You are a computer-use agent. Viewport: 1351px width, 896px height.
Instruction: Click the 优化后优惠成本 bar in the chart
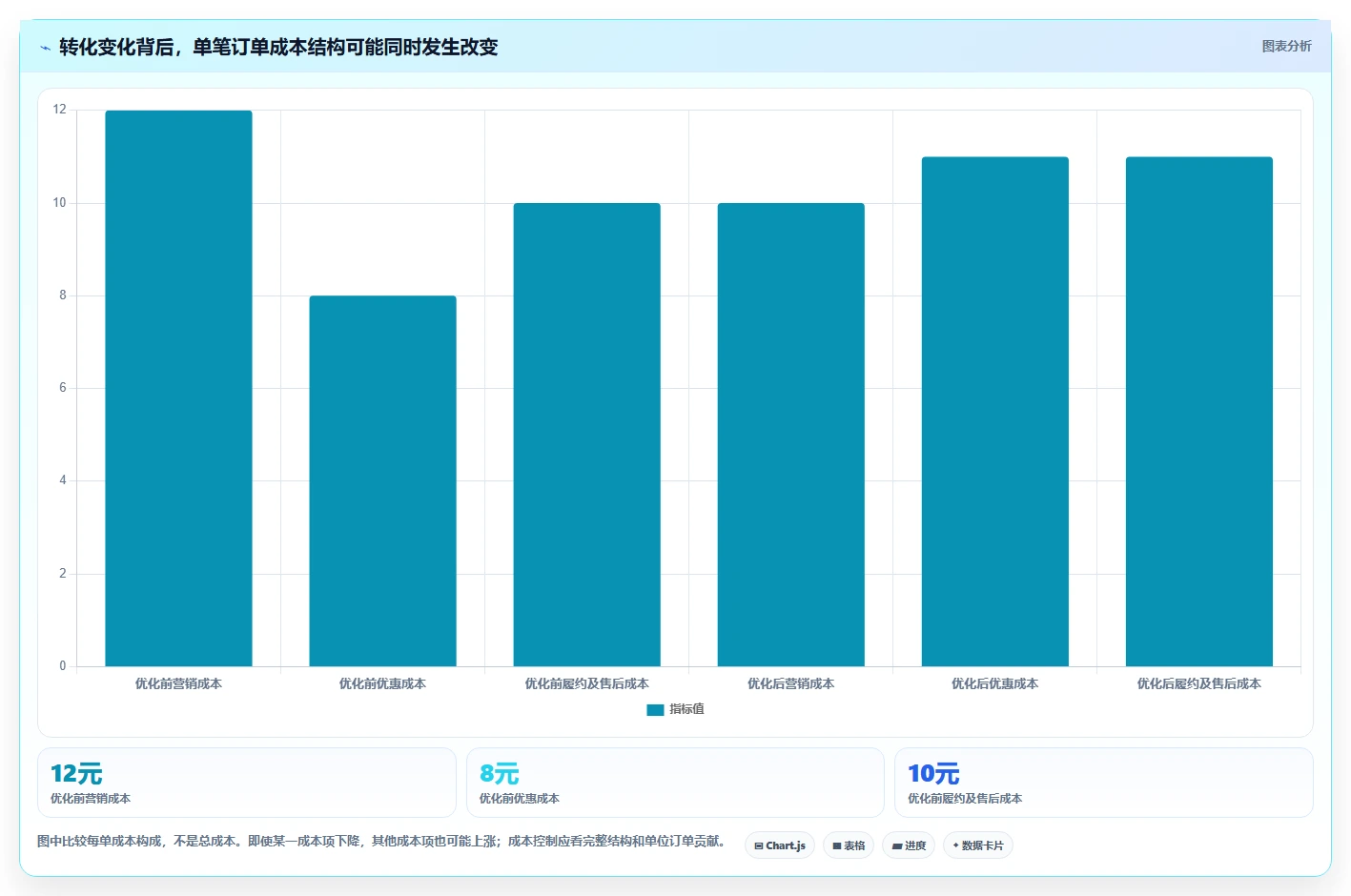click(994, 412)
